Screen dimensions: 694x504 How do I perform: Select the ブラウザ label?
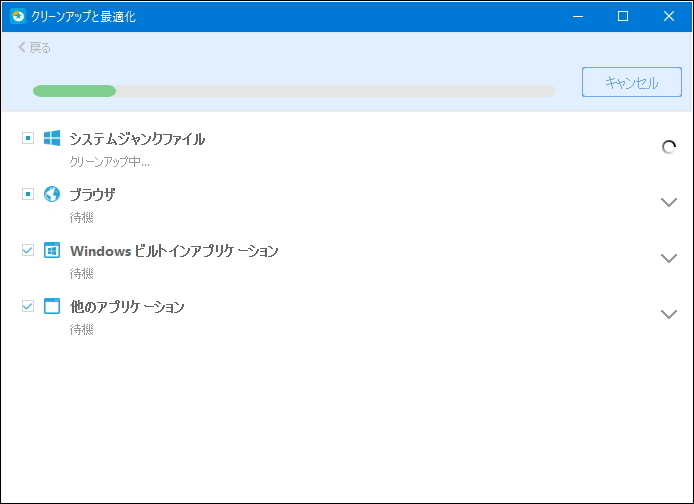click(93, 195)
